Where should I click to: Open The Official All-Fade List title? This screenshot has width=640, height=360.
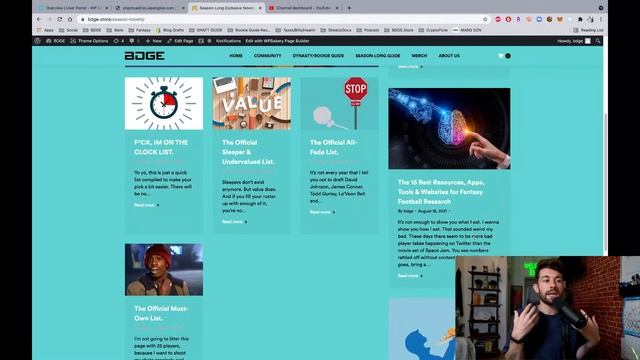coord(333,147)
